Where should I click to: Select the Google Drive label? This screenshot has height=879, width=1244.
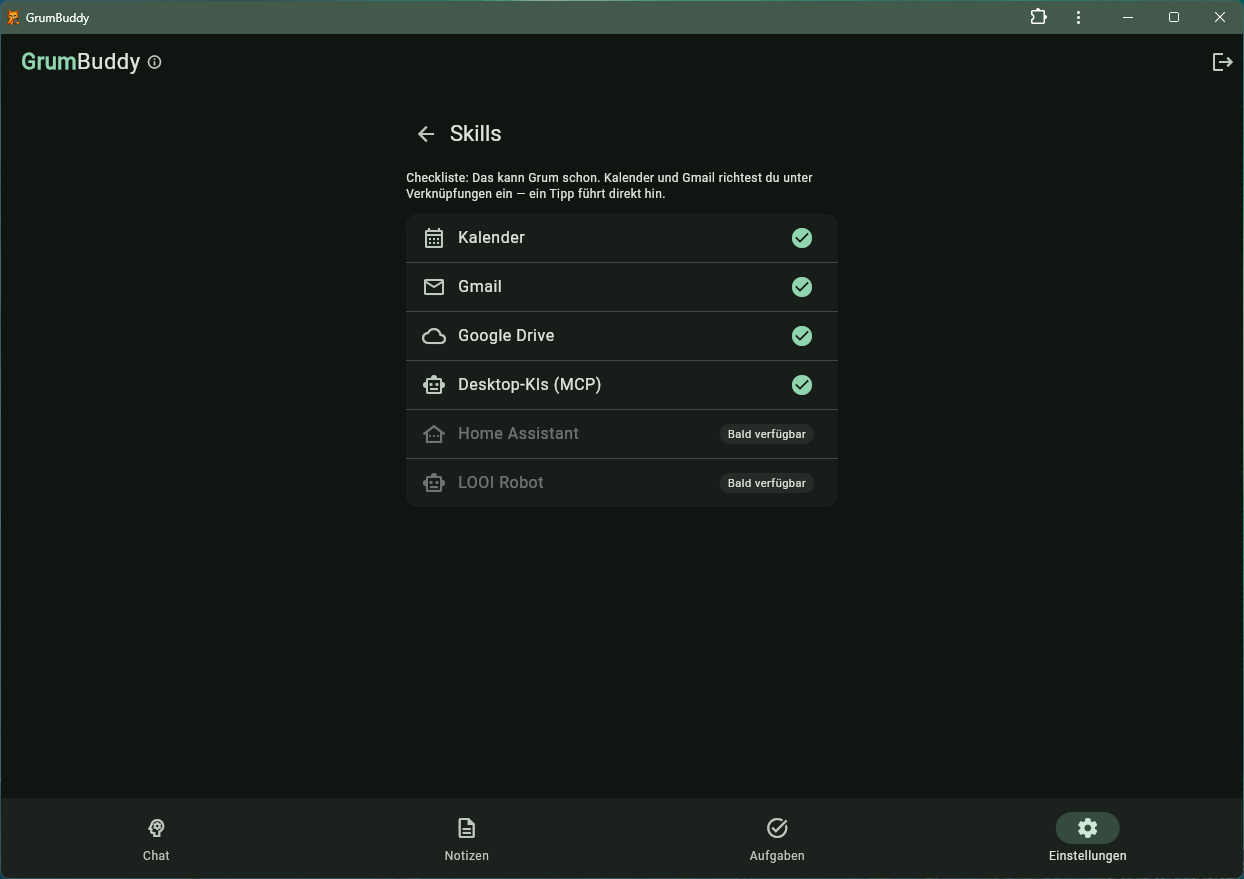tap(506, 336)
